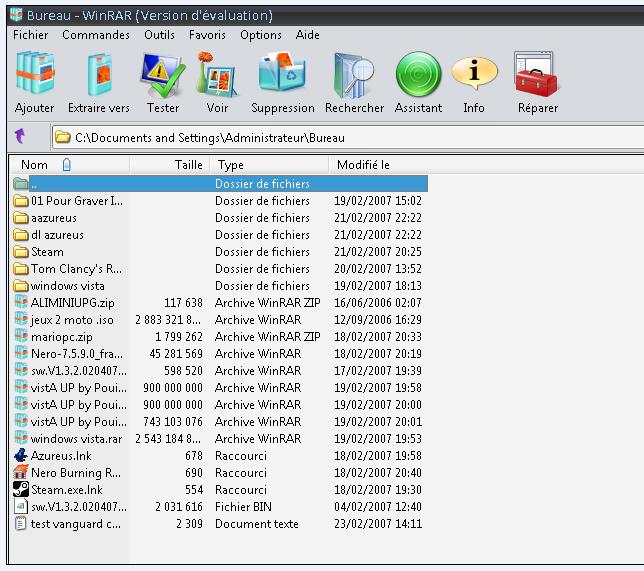The width and height of the screenshot is (644, 571).
Task: Click the Fichier BIN file icon
Action: pyautogui.click(x=20, y=506)
